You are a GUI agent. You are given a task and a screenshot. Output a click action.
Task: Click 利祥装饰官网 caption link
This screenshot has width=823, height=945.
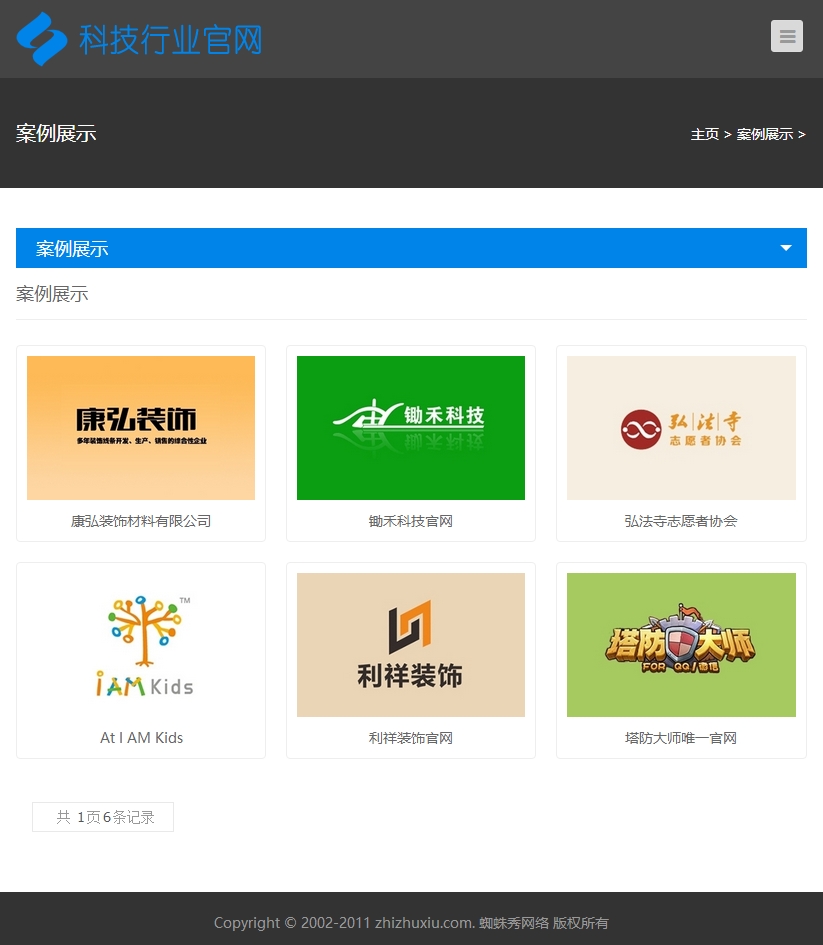click(x=411, y=738)
